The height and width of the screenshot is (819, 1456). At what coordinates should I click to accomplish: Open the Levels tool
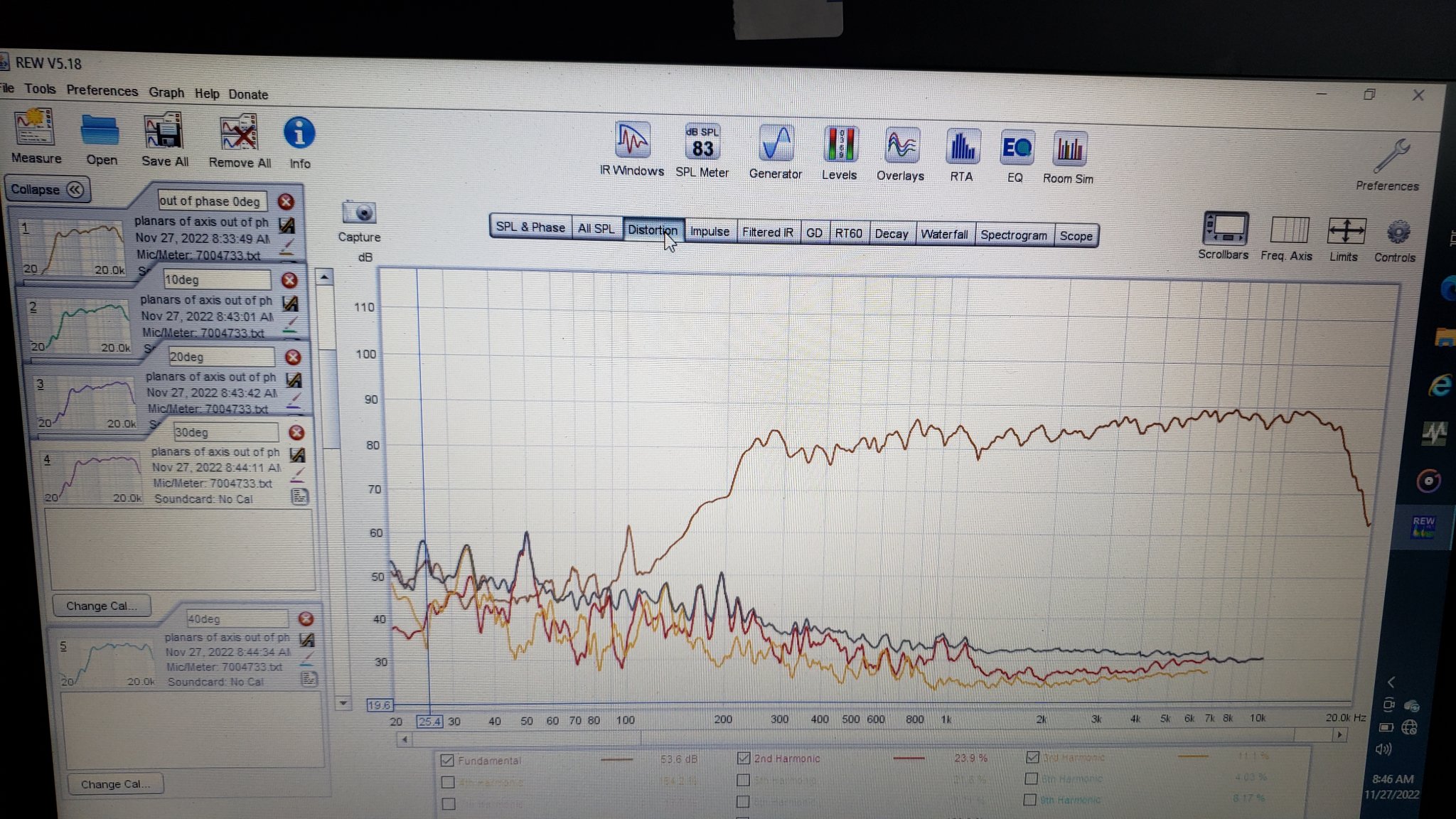coord(839,153)
